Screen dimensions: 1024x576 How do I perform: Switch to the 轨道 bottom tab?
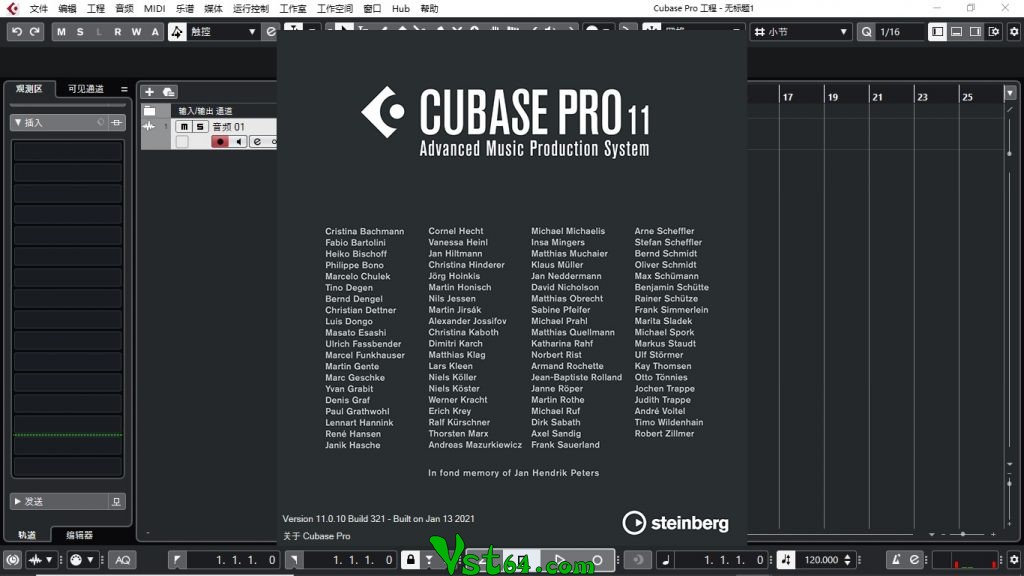click(x=27, y=535)
